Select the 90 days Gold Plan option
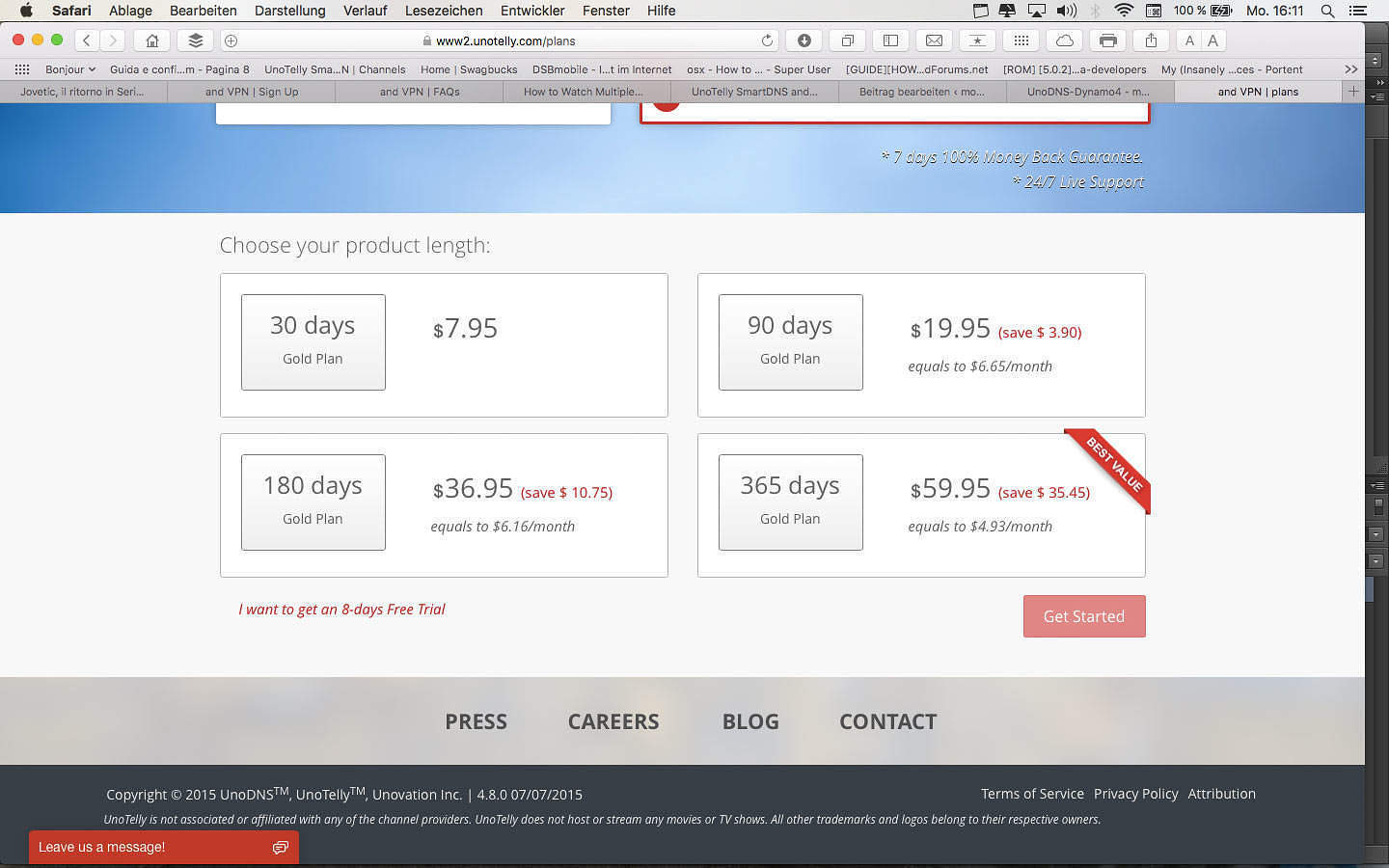1389x868 pixels. pos(790,342)
